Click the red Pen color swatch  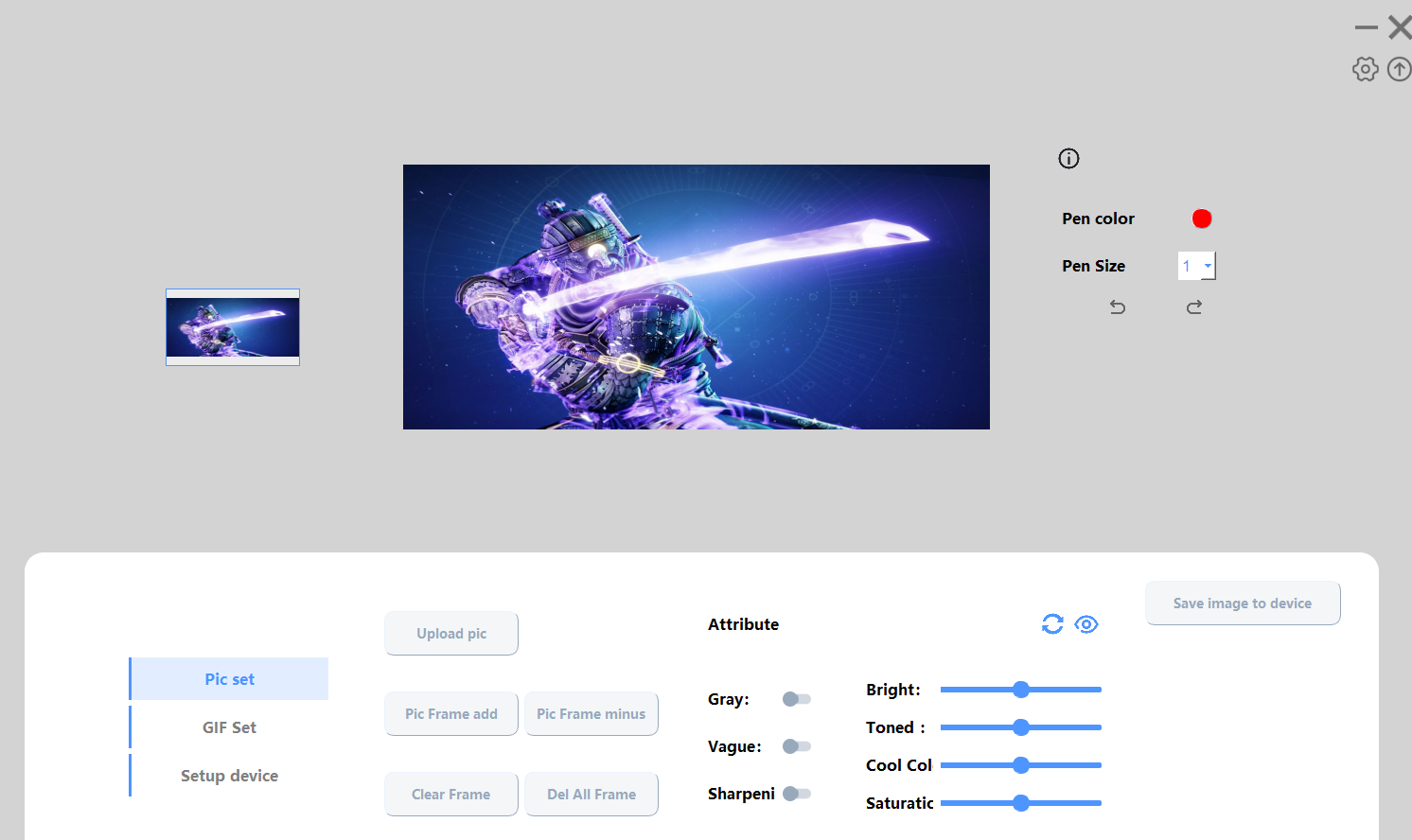click(x=1202, y=219)
